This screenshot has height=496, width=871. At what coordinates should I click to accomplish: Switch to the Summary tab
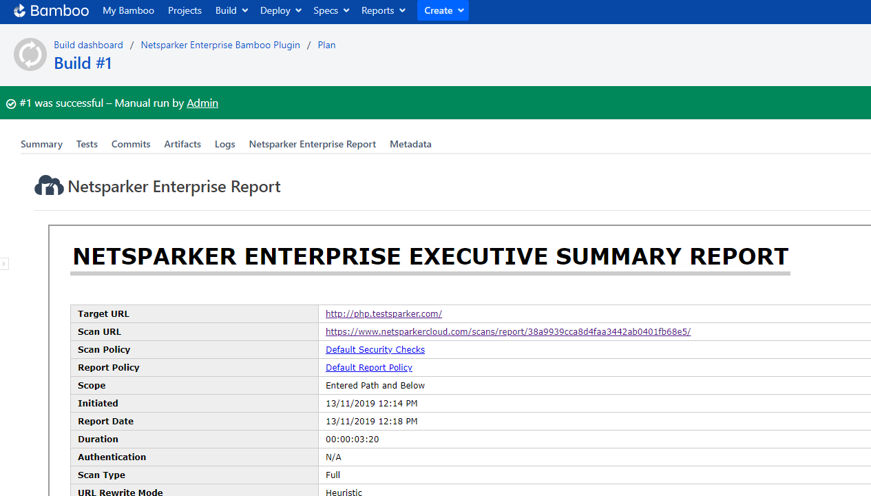point(42,144)
